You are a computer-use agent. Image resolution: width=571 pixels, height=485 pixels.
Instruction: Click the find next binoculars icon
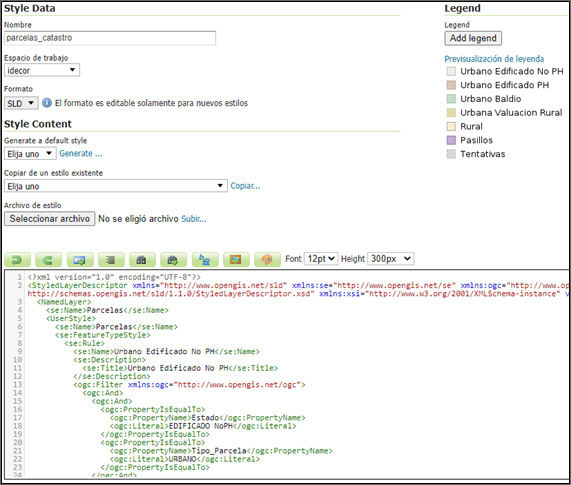point(174,260)
